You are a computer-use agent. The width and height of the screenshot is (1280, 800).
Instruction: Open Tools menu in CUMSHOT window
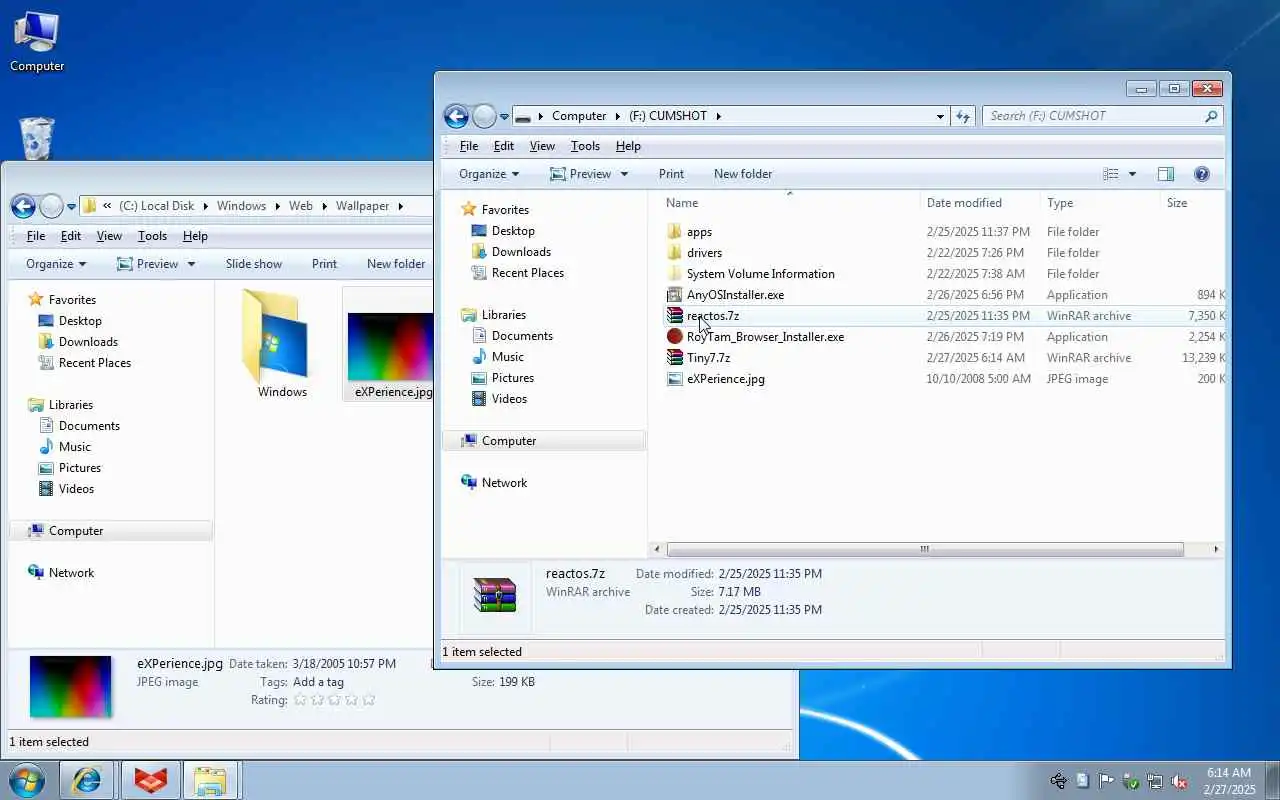pos(585,146)
